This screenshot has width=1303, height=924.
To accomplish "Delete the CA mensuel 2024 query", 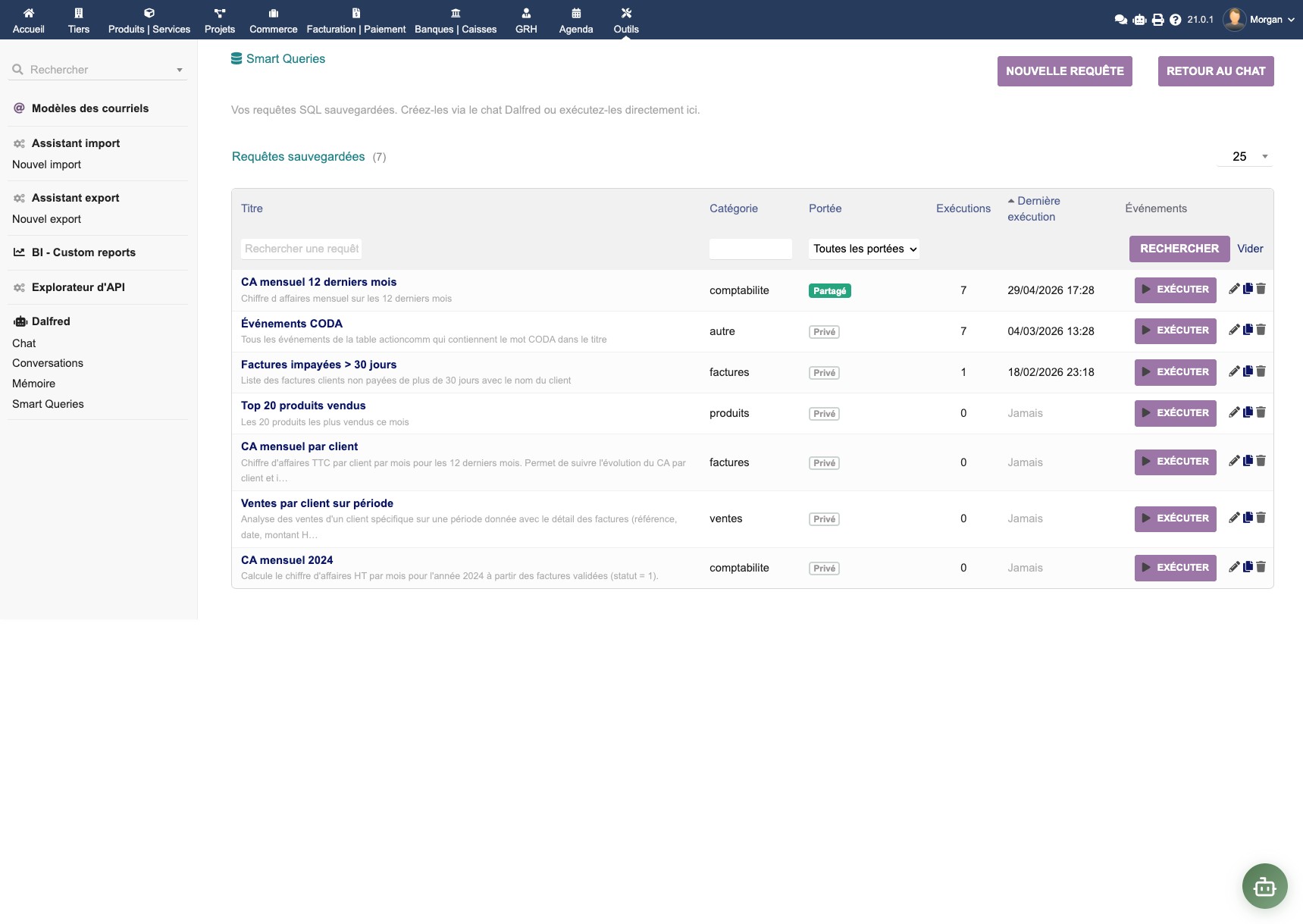I will point(1261,567).
